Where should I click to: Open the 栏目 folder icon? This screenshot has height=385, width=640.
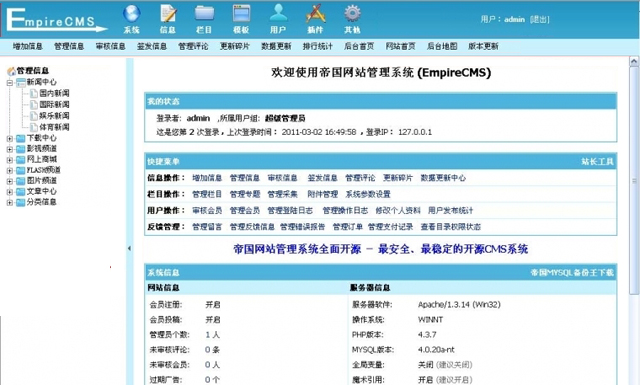click(x=204, y=13)
